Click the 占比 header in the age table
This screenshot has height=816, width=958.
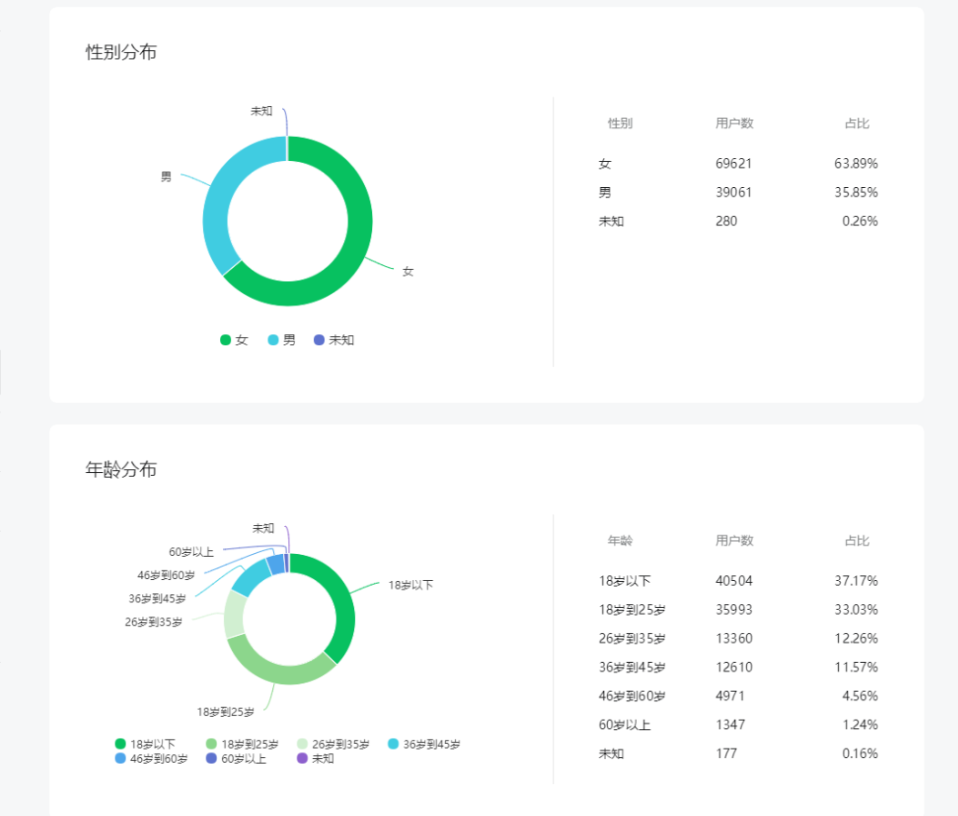tap(857, 541)
